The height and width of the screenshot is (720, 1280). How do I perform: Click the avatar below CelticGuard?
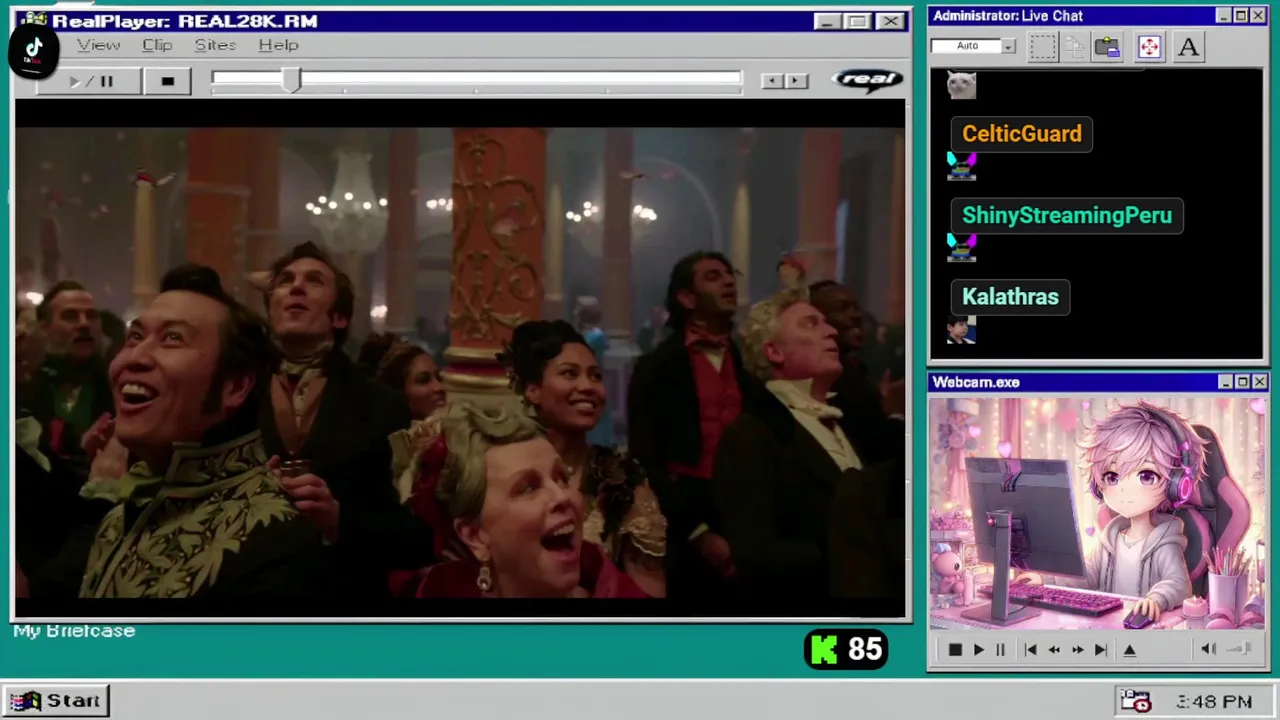961,166
